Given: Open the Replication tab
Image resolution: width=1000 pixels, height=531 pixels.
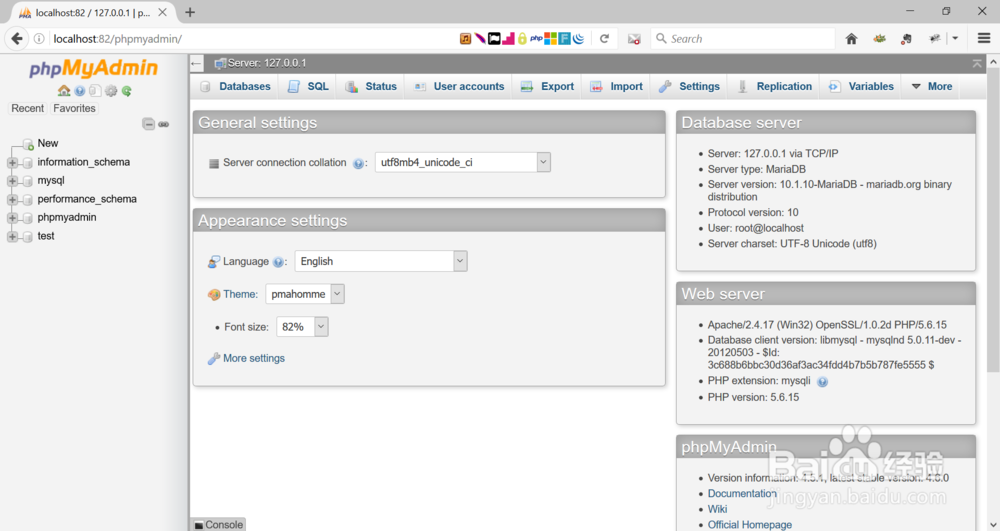Looking at the screenshot, I should coord(774,87).
